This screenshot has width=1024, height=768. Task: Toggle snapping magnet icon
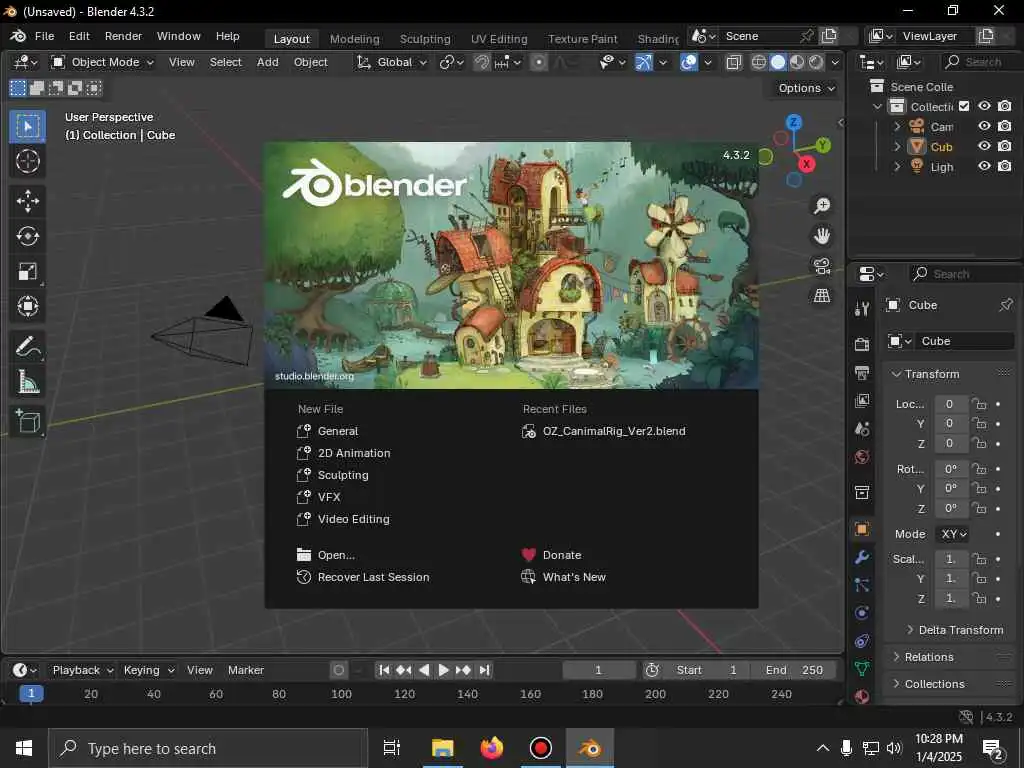tap(481, 63)
